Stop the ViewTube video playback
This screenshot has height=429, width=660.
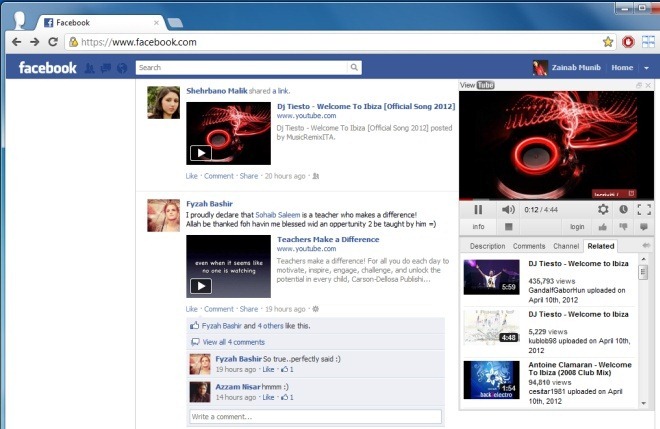(508, 227)
